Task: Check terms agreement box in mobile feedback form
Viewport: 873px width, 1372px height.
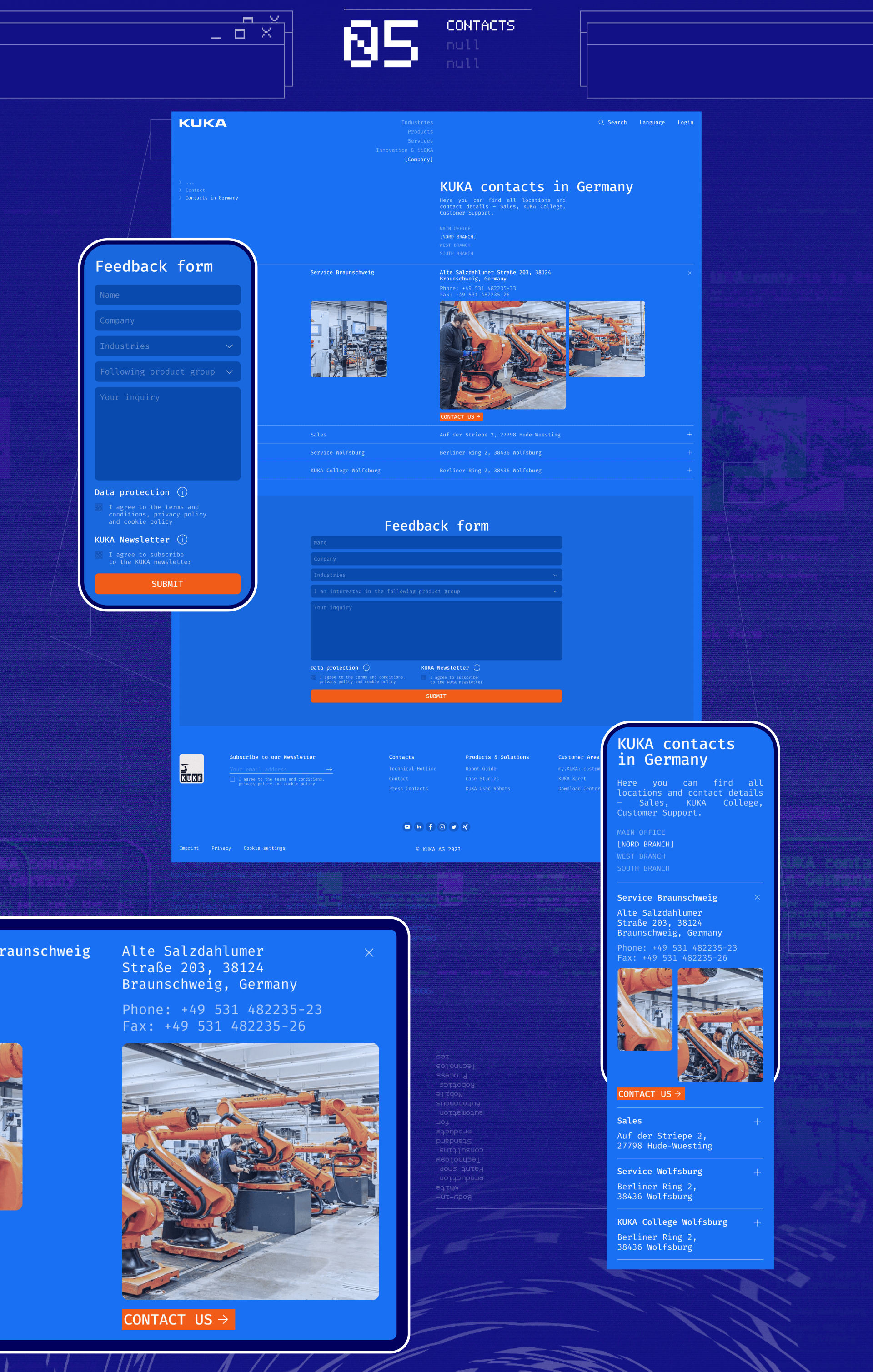Action: pos(99,507)
